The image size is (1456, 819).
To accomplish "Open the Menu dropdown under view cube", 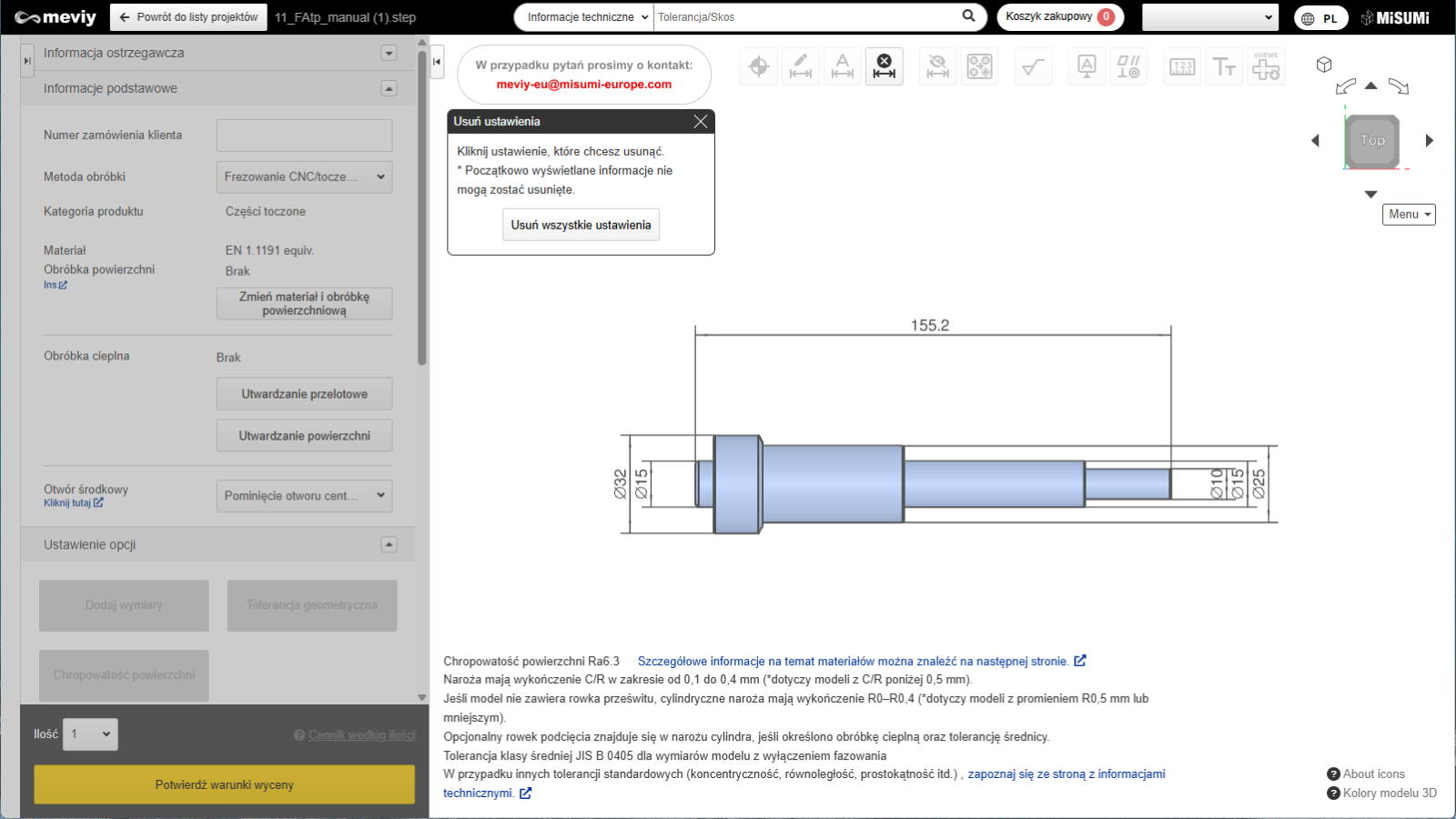I will [1408, 215].
